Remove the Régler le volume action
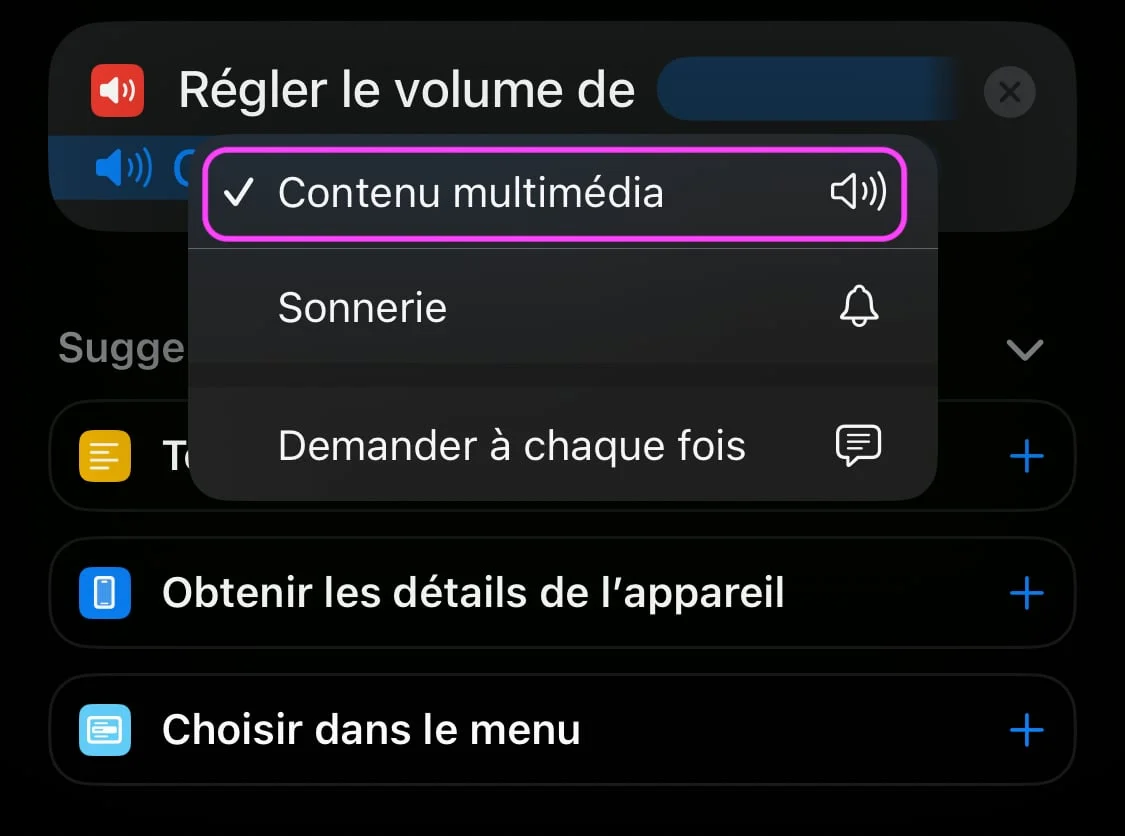1125x836 pixels. [x=1009, y=92]
